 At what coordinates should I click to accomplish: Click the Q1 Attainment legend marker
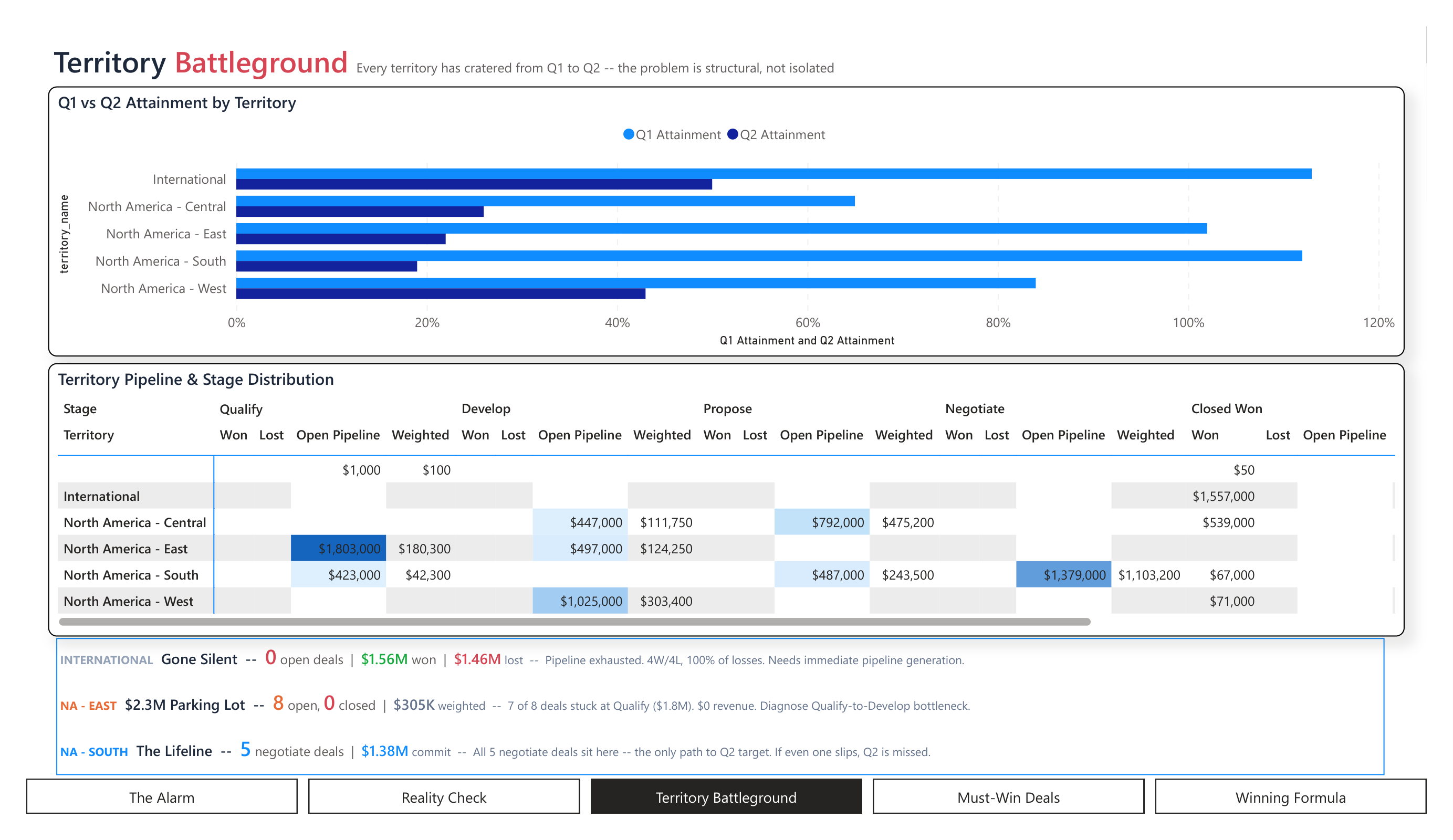[x=629, y=134]
